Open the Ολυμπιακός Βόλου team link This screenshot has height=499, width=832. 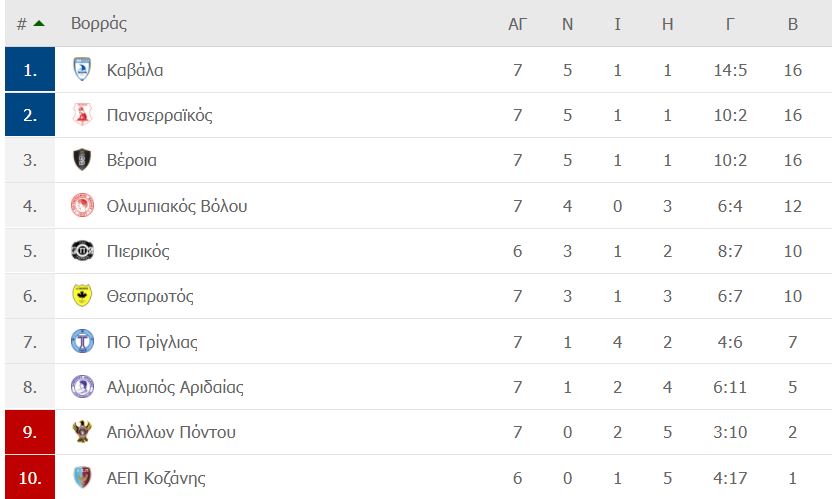coord(177,206)
